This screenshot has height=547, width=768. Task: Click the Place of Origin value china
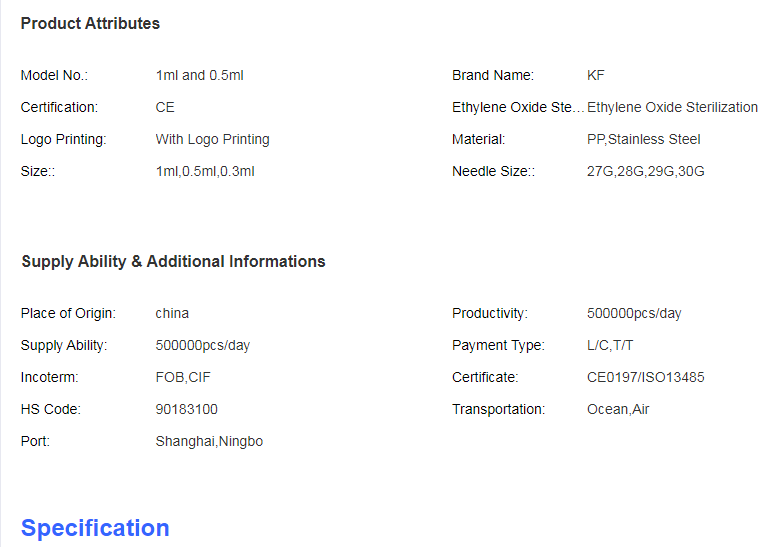click(172, 313)
